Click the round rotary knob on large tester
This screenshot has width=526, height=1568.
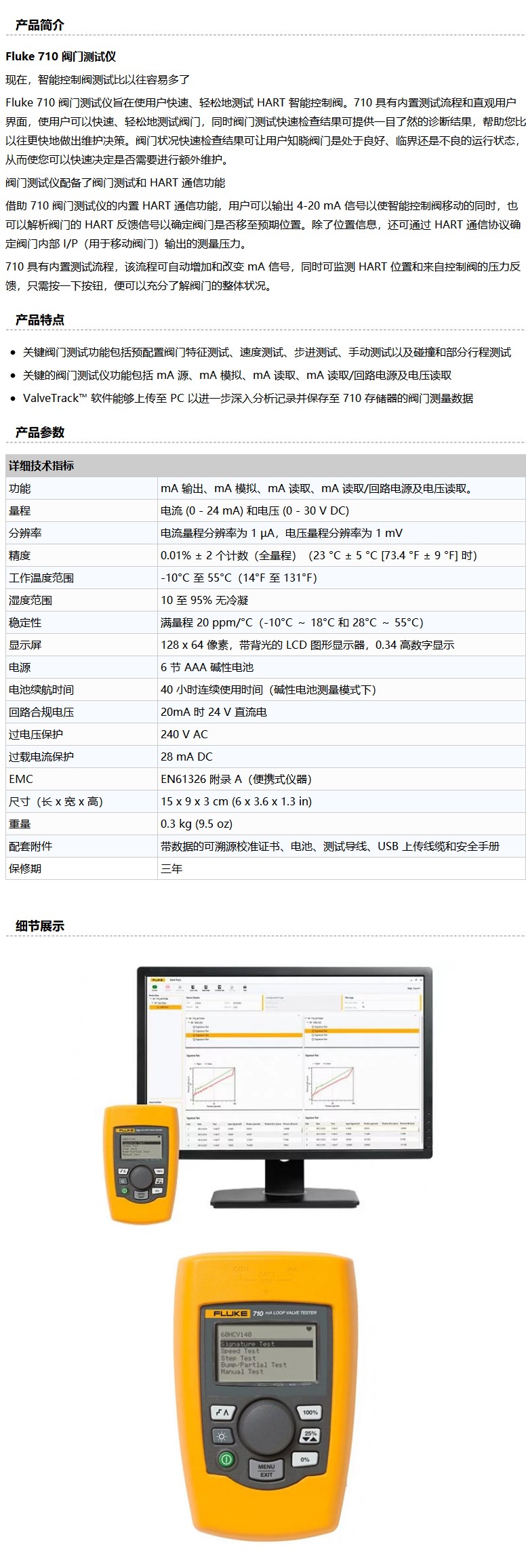(x=266, y=1426)
